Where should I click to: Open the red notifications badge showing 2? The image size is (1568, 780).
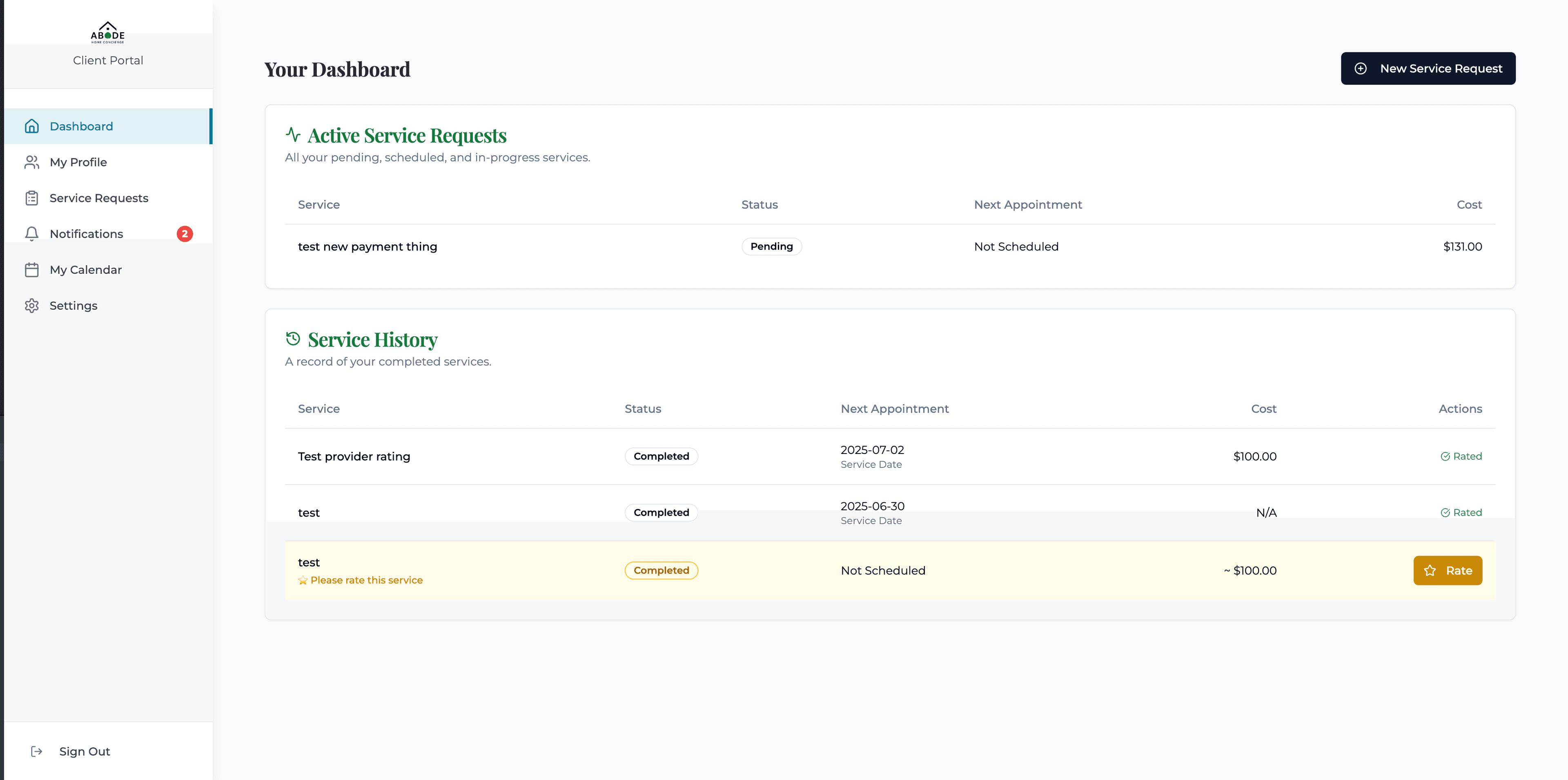tap(185, 233)
